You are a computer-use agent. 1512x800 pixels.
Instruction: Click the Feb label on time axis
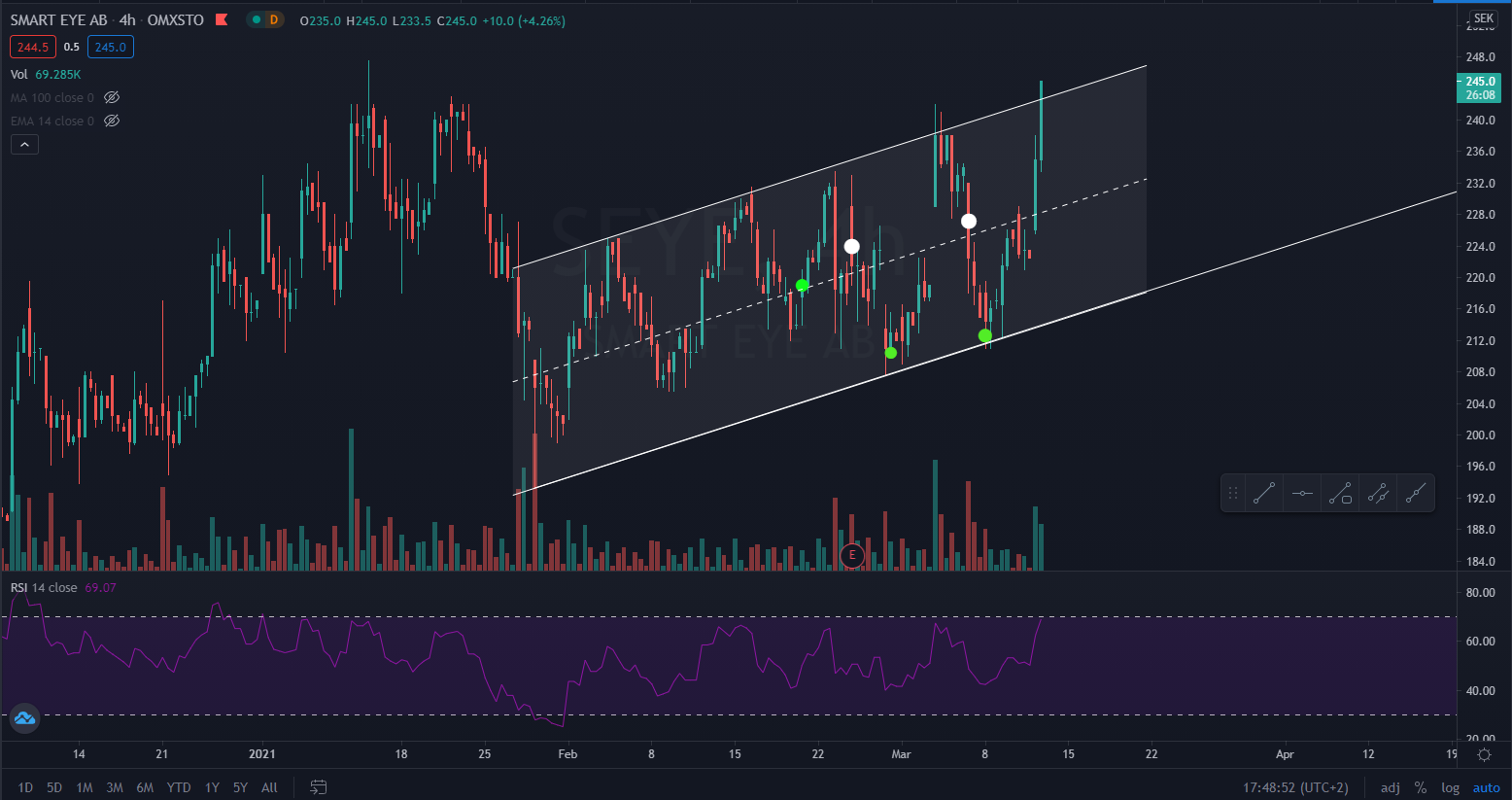(x=568, y=753)
